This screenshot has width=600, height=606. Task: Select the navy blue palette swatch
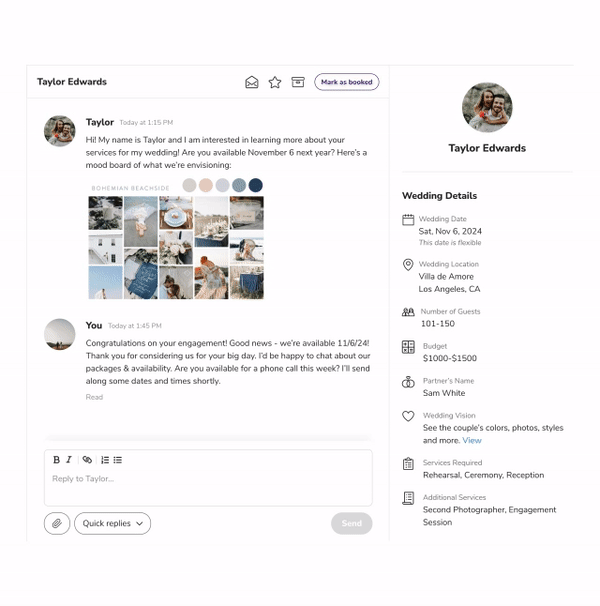coord(256,185)
